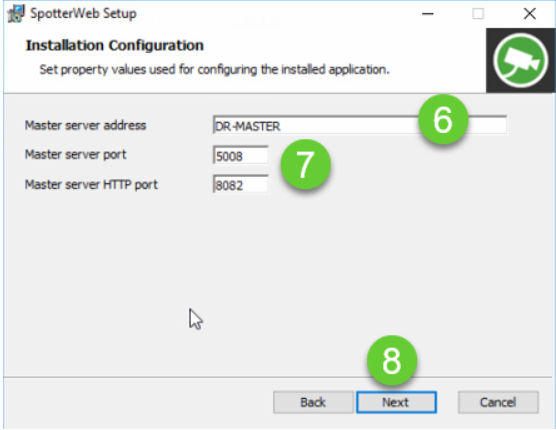
Task: Click the 'Master server address' label
Action: click(x=85, y=125)
